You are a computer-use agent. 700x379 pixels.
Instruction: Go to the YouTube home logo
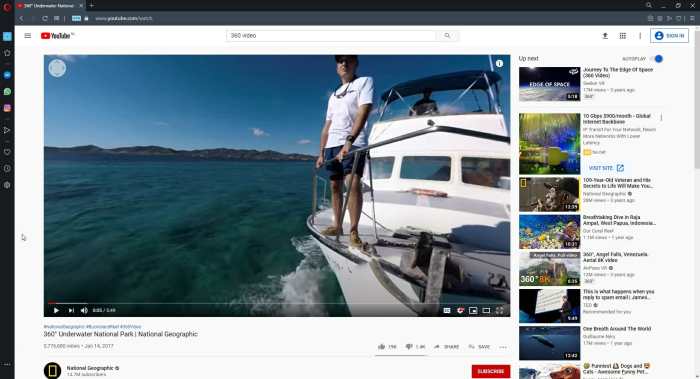pyautogui.click(x=57, y=36)
